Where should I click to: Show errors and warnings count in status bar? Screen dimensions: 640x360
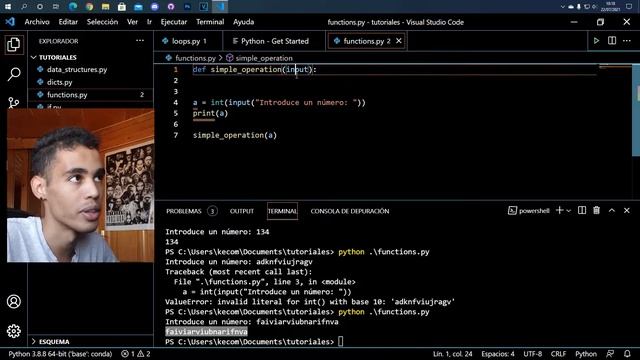pos(136,354)
